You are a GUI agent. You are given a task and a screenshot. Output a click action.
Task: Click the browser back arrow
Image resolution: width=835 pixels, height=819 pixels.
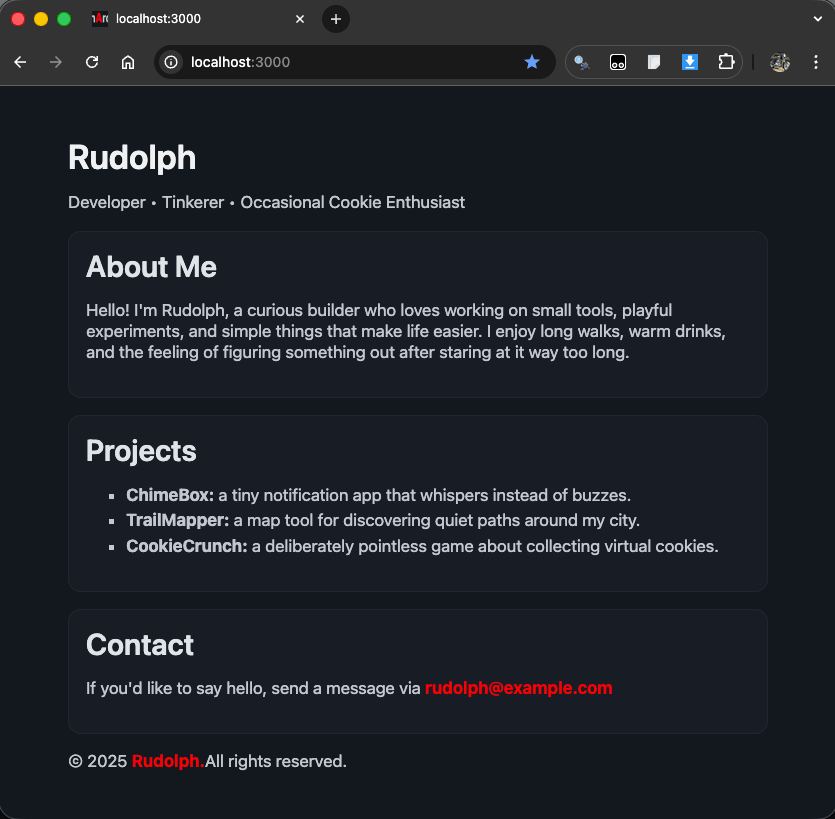(x=20, y=62)
